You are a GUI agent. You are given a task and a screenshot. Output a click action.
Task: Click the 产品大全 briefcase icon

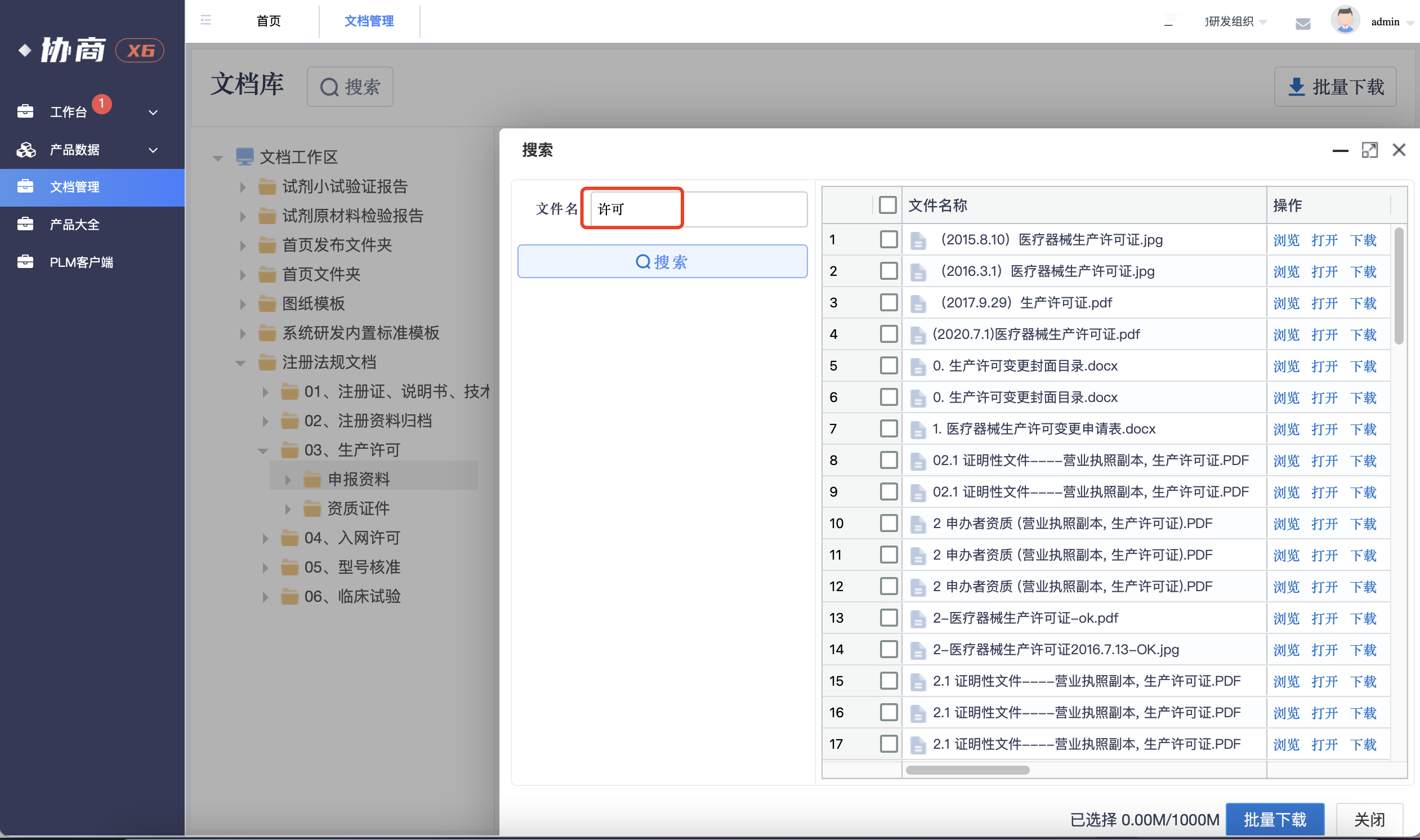tap(25, 224)
